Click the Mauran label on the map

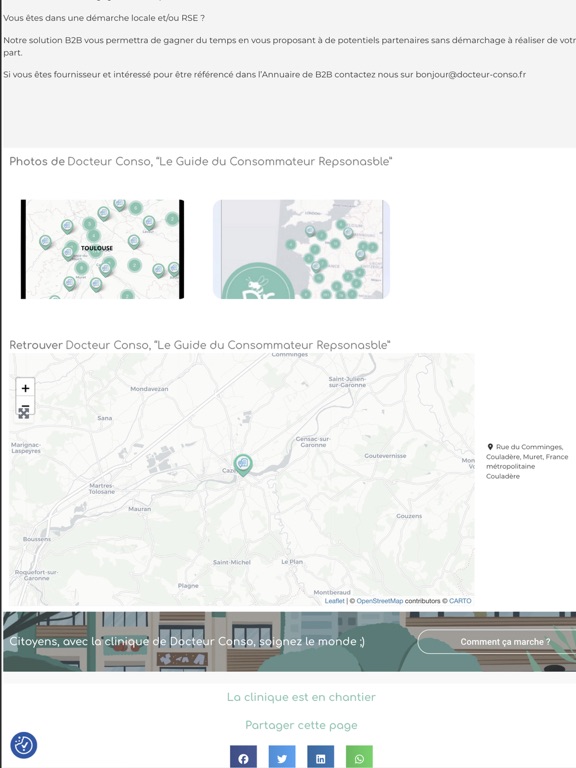point(140,509)
